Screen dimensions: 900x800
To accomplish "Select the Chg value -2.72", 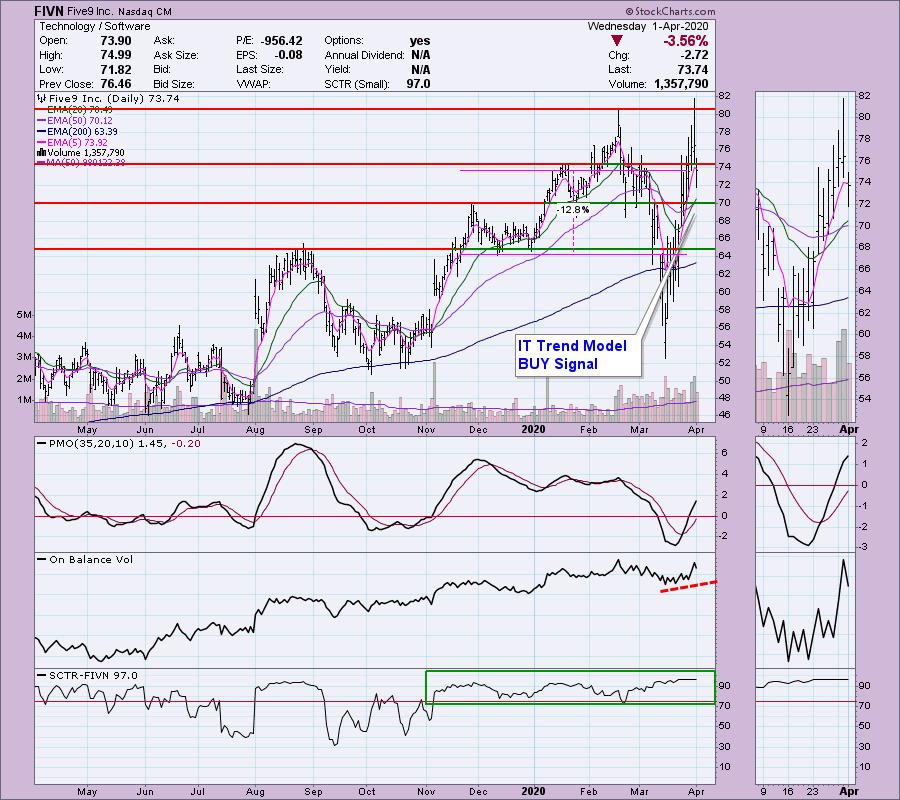I will tap(693, 55).
